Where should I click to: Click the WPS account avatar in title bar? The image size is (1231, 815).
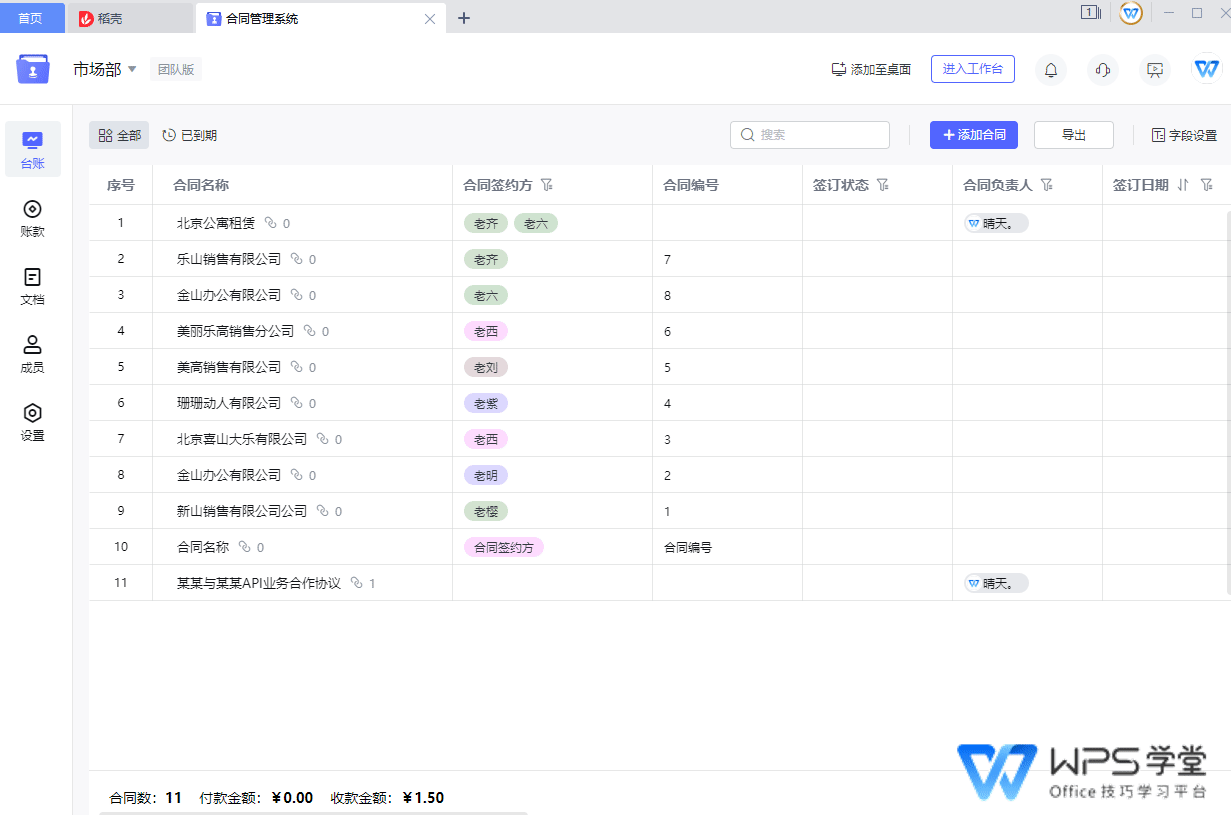tap(1131, 13)
